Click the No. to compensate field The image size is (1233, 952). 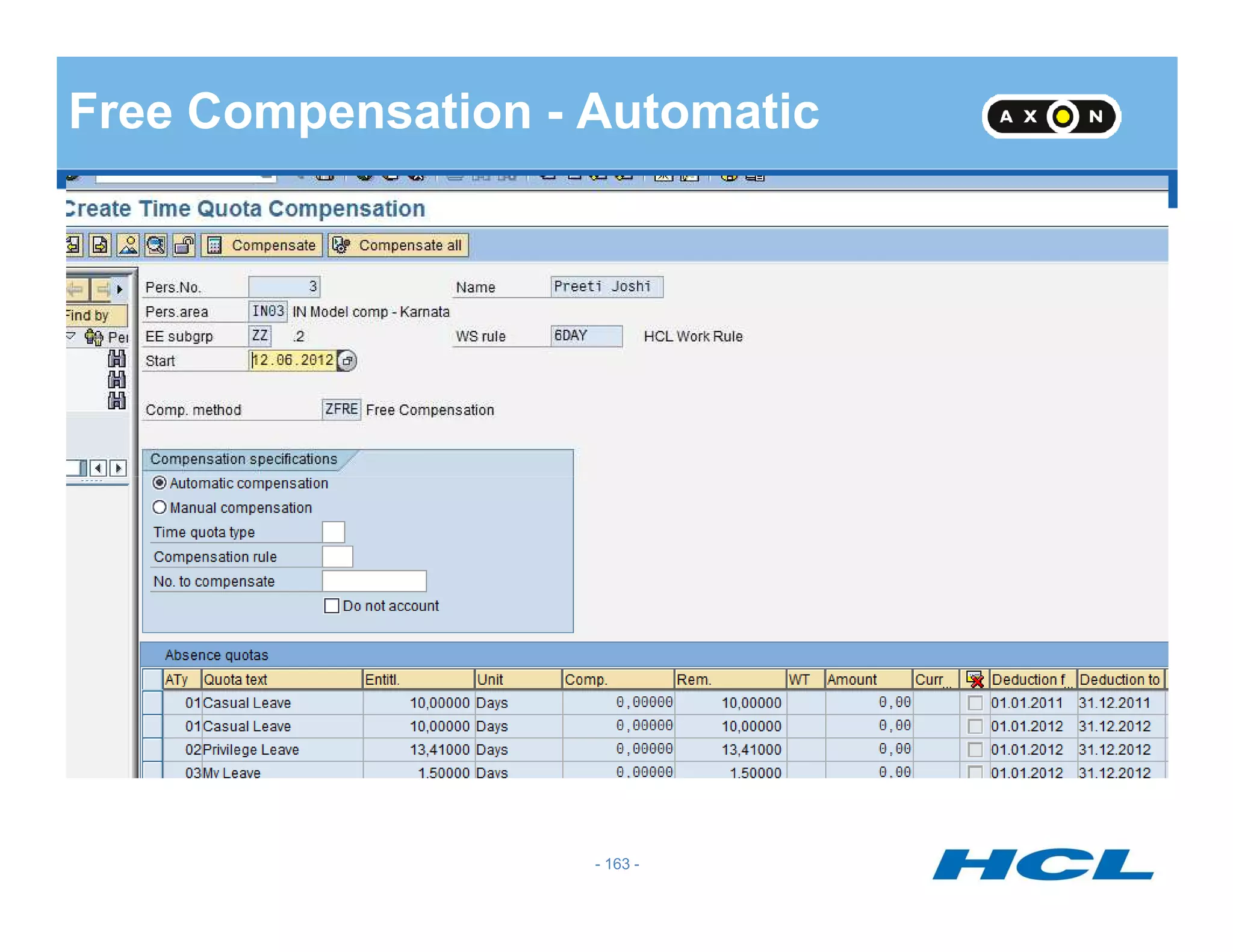(x=374, y=581)
